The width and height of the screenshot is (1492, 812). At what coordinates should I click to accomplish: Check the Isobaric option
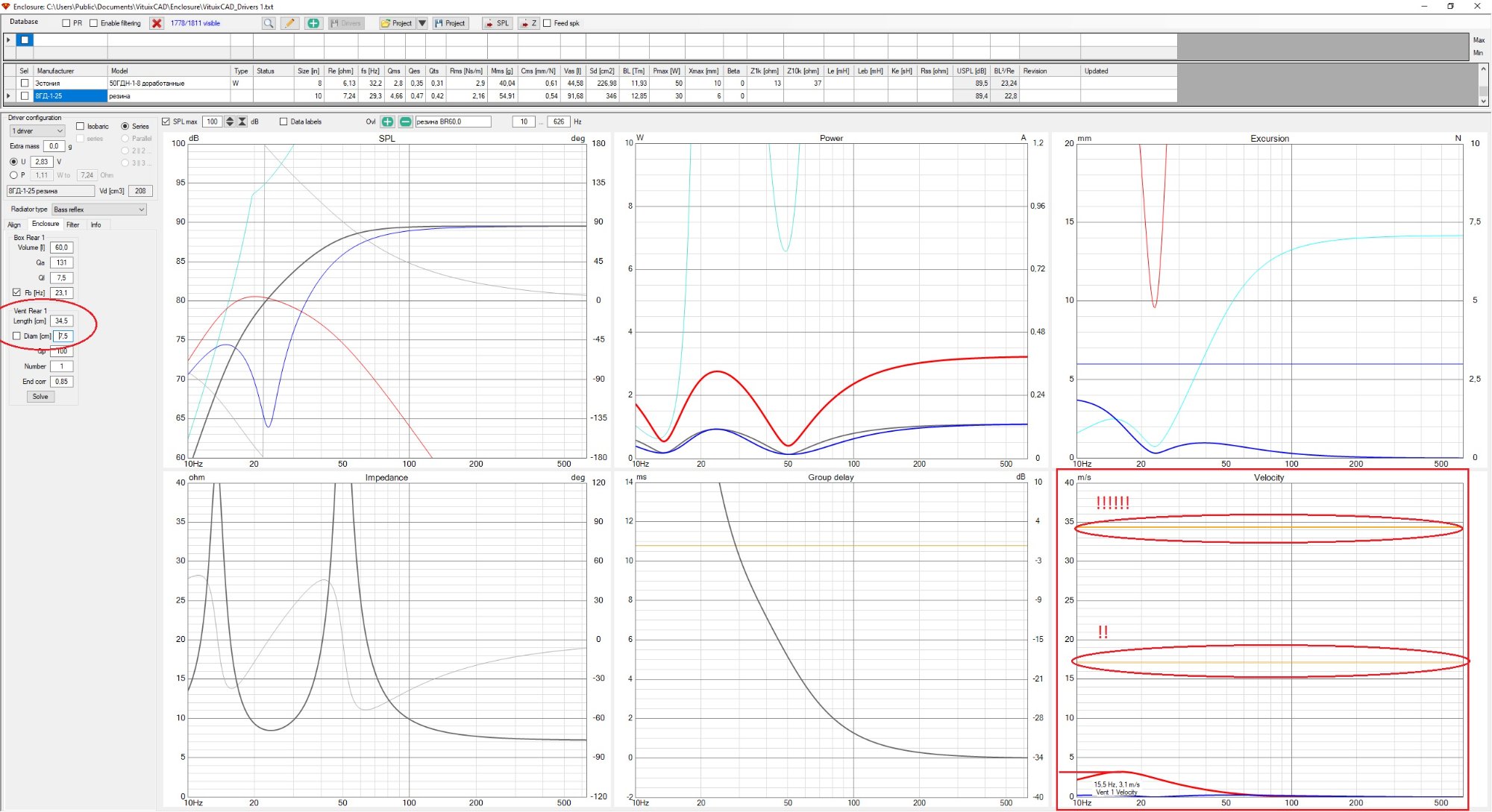pos(80,126)
